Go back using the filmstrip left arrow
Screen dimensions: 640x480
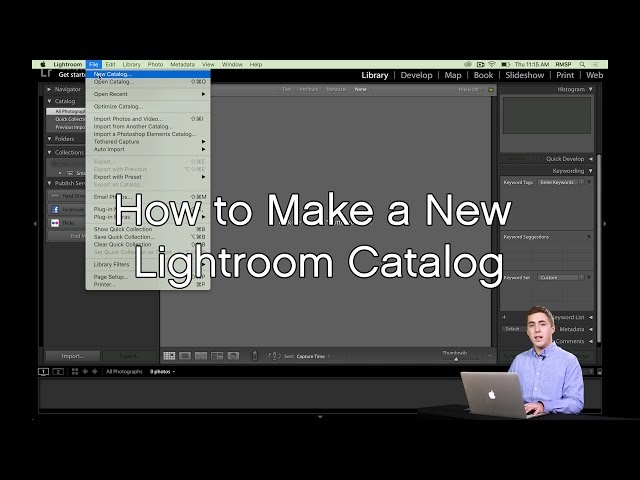85,371
